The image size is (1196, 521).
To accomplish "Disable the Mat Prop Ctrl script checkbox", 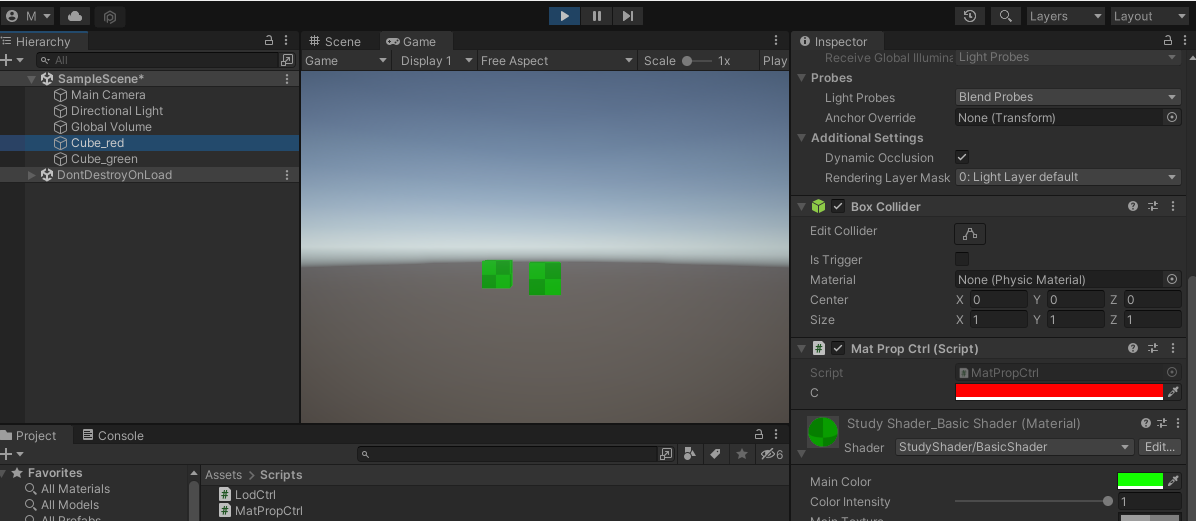I will (838, 348).
